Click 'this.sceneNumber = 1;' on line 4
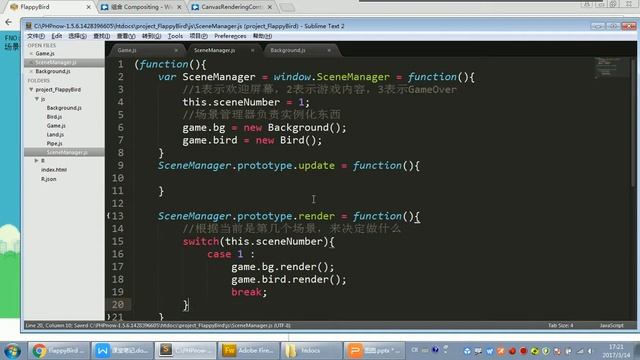The width and height of the screenshot is (640, 360). [246, 102]
